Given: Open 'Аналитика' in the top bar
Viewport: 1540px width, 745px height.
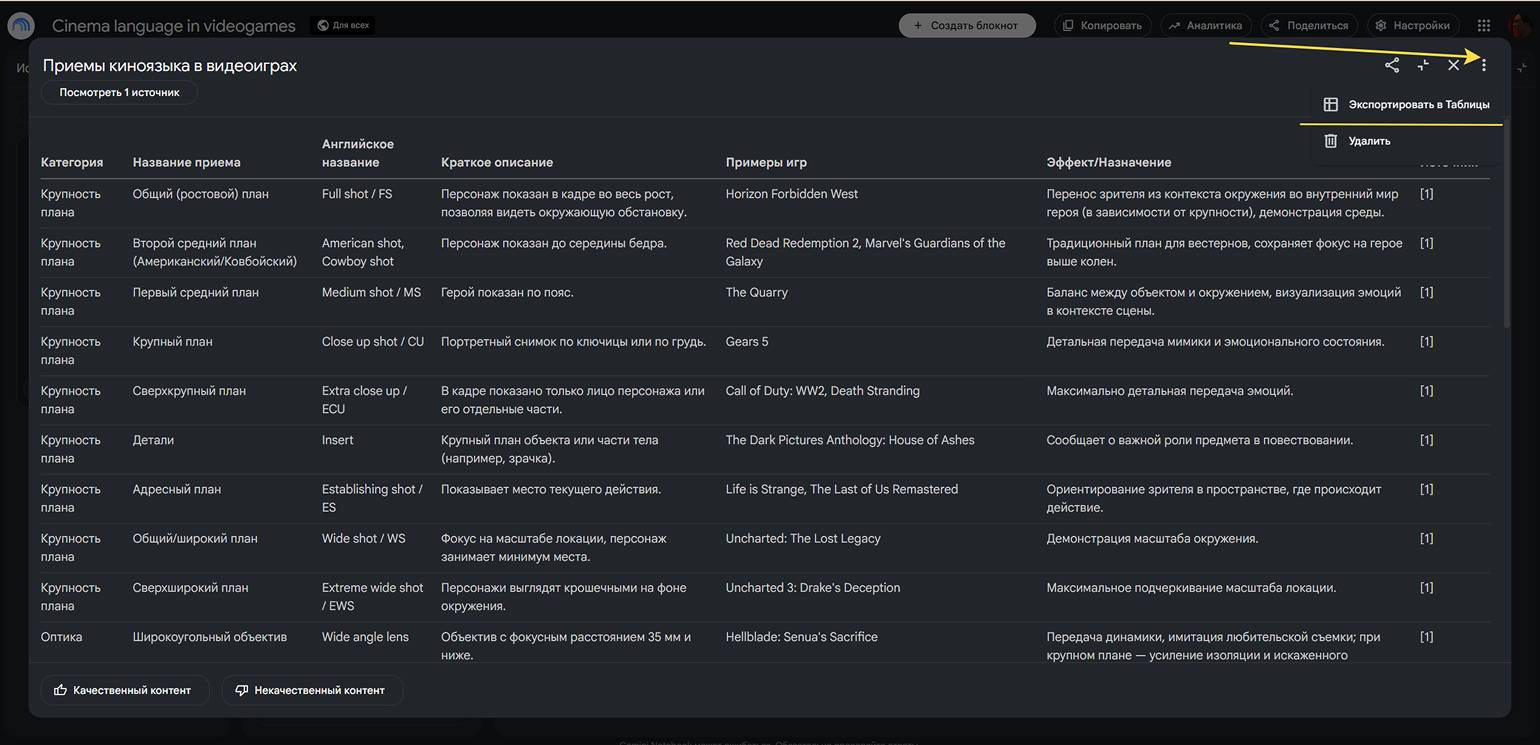Looking at the screenshot, I should coord(1205,26).
